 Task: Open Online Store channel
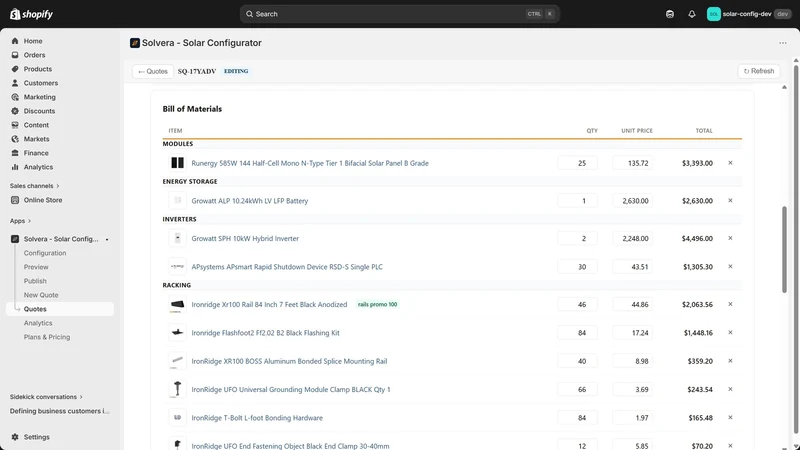pos(43,200)
